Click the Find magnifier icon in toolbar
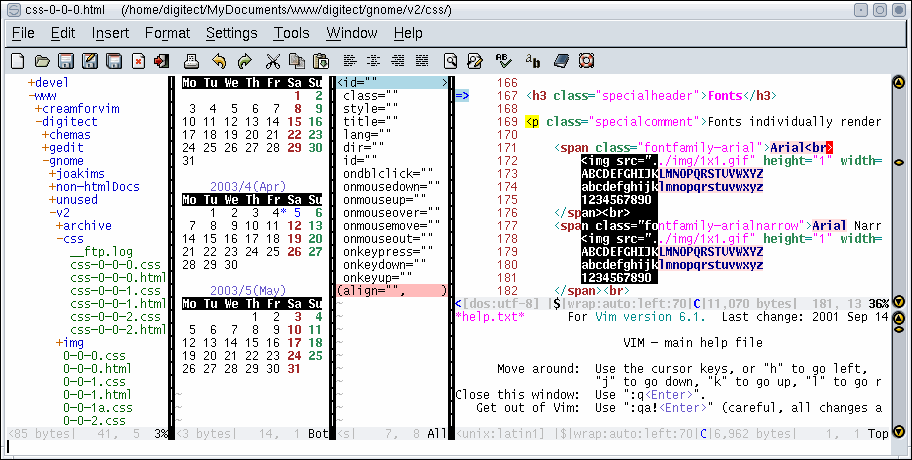This screenshot has height=460, width=912. [x=450, y=62]
